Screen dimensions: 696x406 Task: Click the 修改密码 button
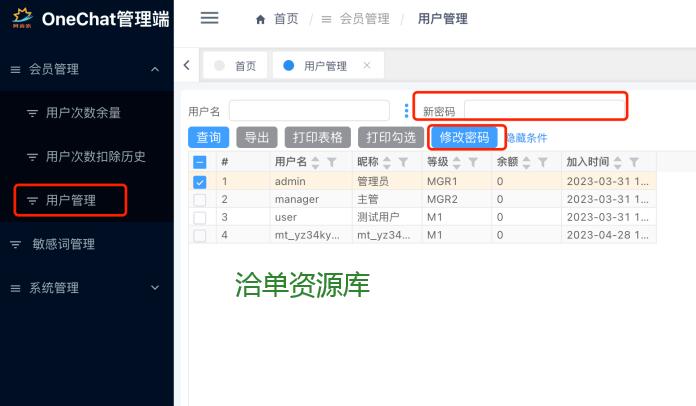click(464, 138)
